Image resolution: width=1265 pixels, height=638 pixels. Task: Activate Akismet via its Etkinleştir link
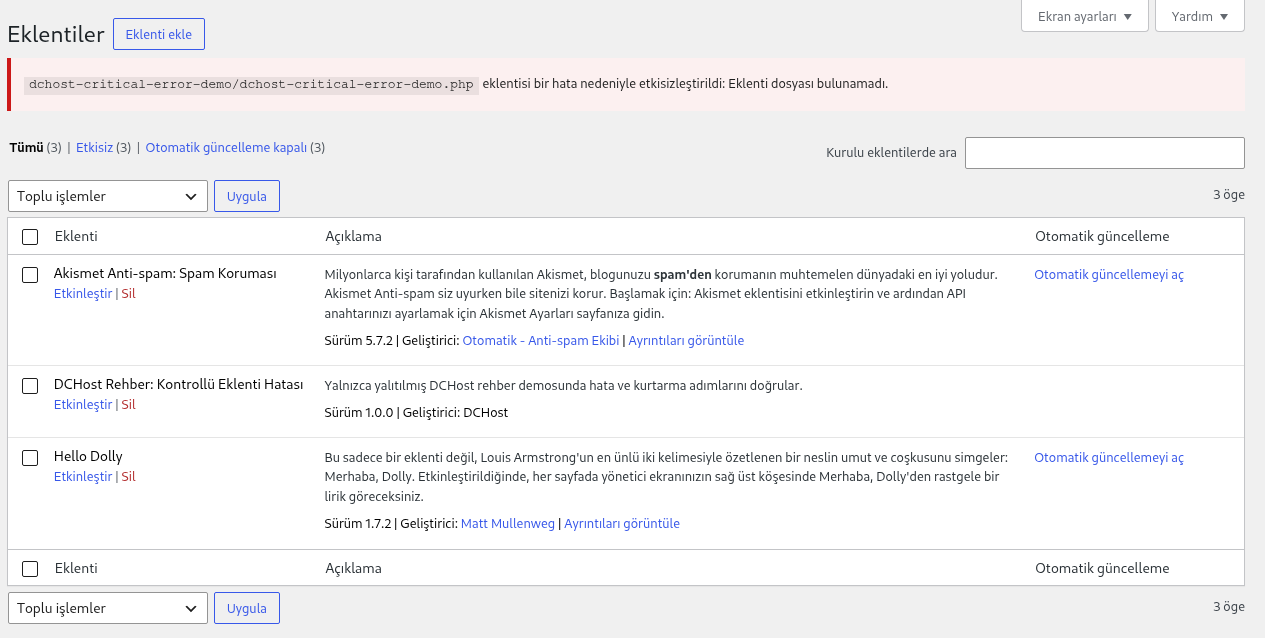(83, 294)
